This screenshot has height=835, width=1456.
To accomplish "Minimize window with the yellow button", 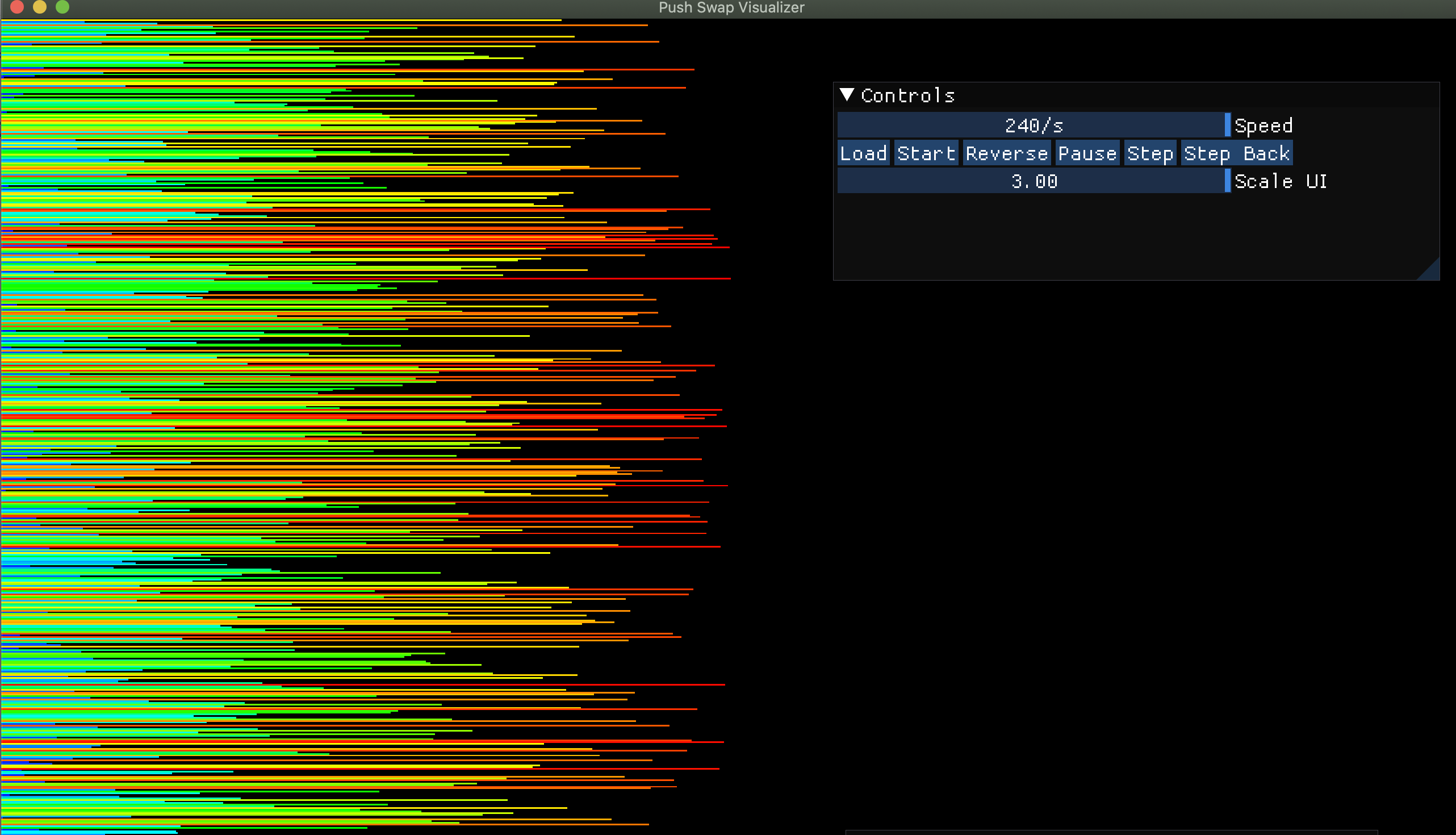I will (x=40, y=7).
